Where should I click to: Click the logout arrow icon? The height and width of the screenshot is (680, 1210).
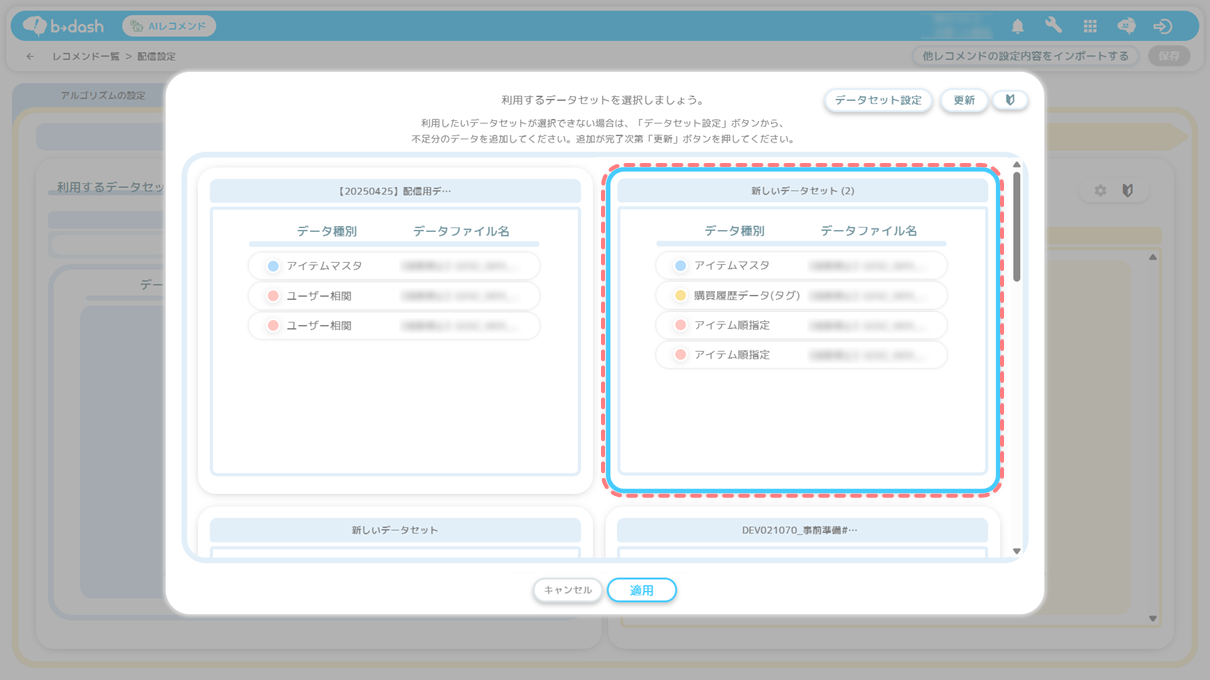pyautogui.click(x=1162, y=26)
